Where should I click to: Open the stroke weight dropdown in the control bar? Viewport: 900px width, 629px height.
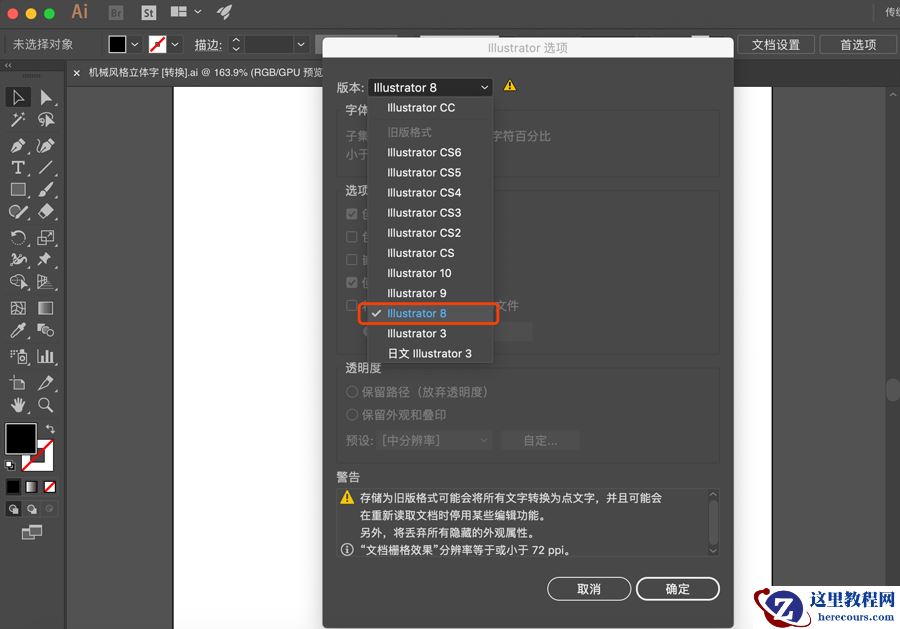coord(300,44)
